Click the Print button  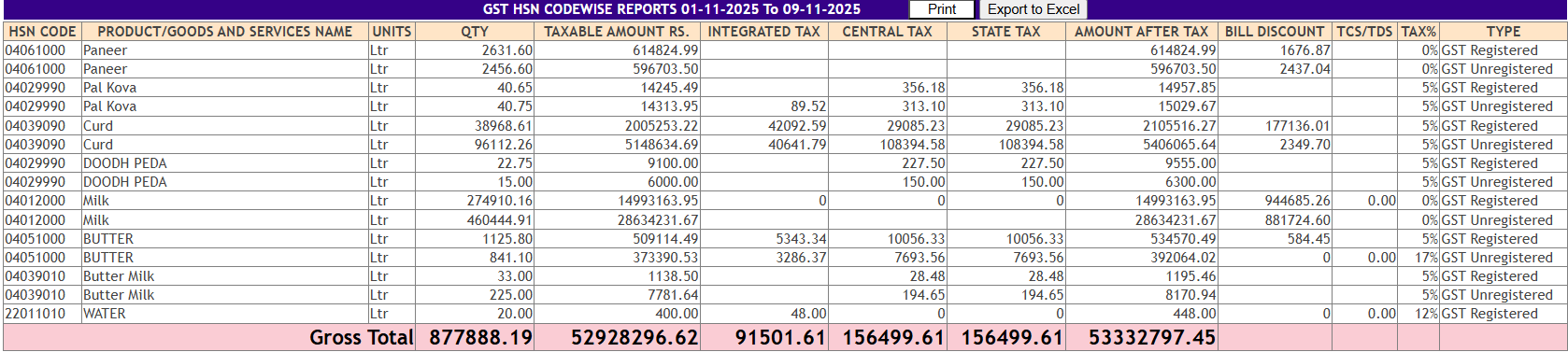click(x=941, y=9)
